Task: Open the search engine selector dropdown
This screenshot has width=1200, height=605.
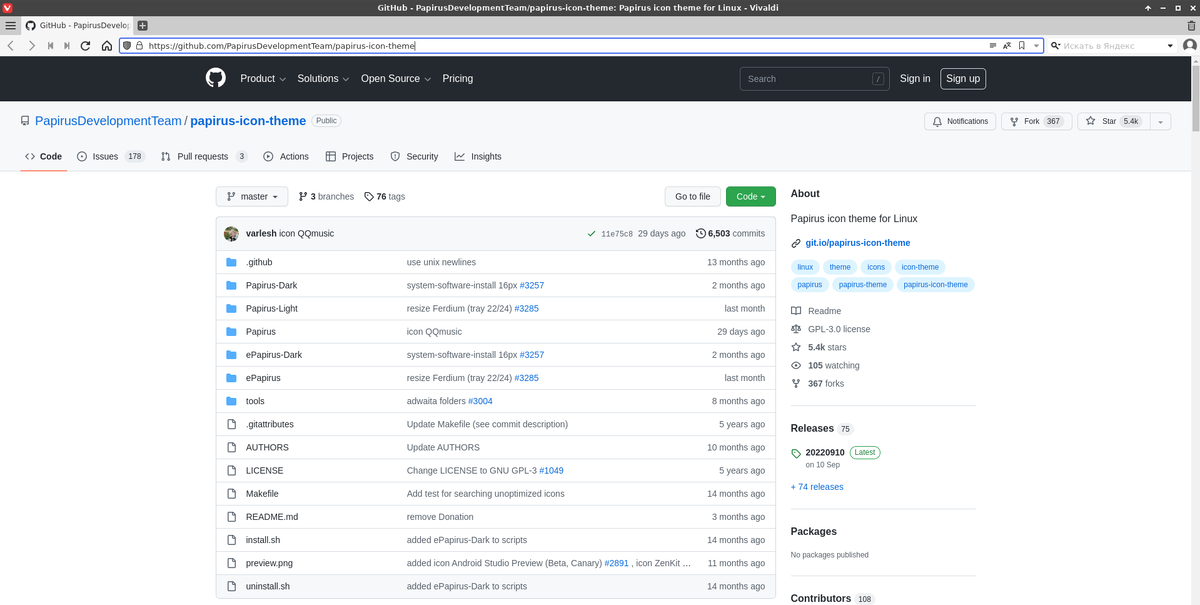Action: coord(1055,45)
